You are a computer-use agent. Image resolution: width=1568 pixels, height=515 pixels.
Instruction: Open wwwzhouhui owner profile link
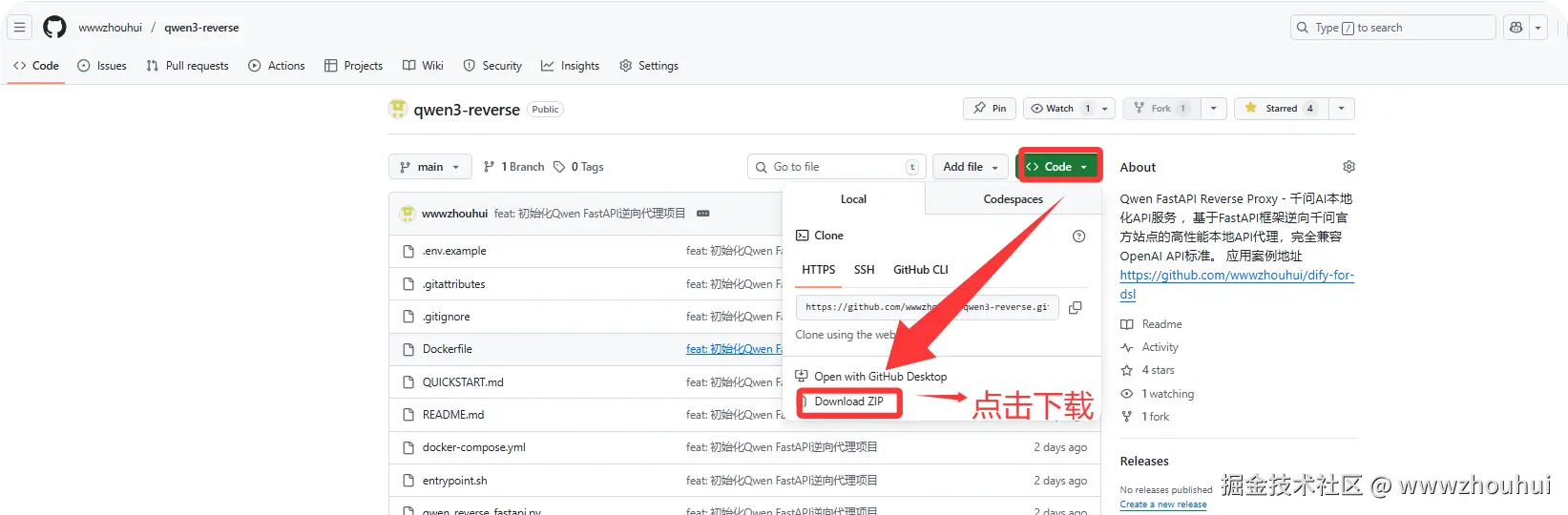point(110,28)
